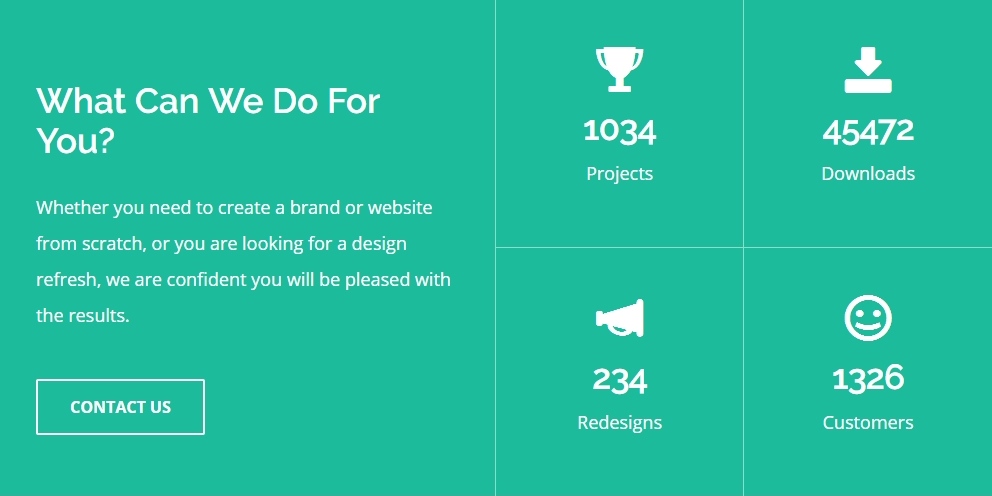Select the 234 redesigns counter
The height and width of the screenshot is (496, 992).
tap(619, 380)
